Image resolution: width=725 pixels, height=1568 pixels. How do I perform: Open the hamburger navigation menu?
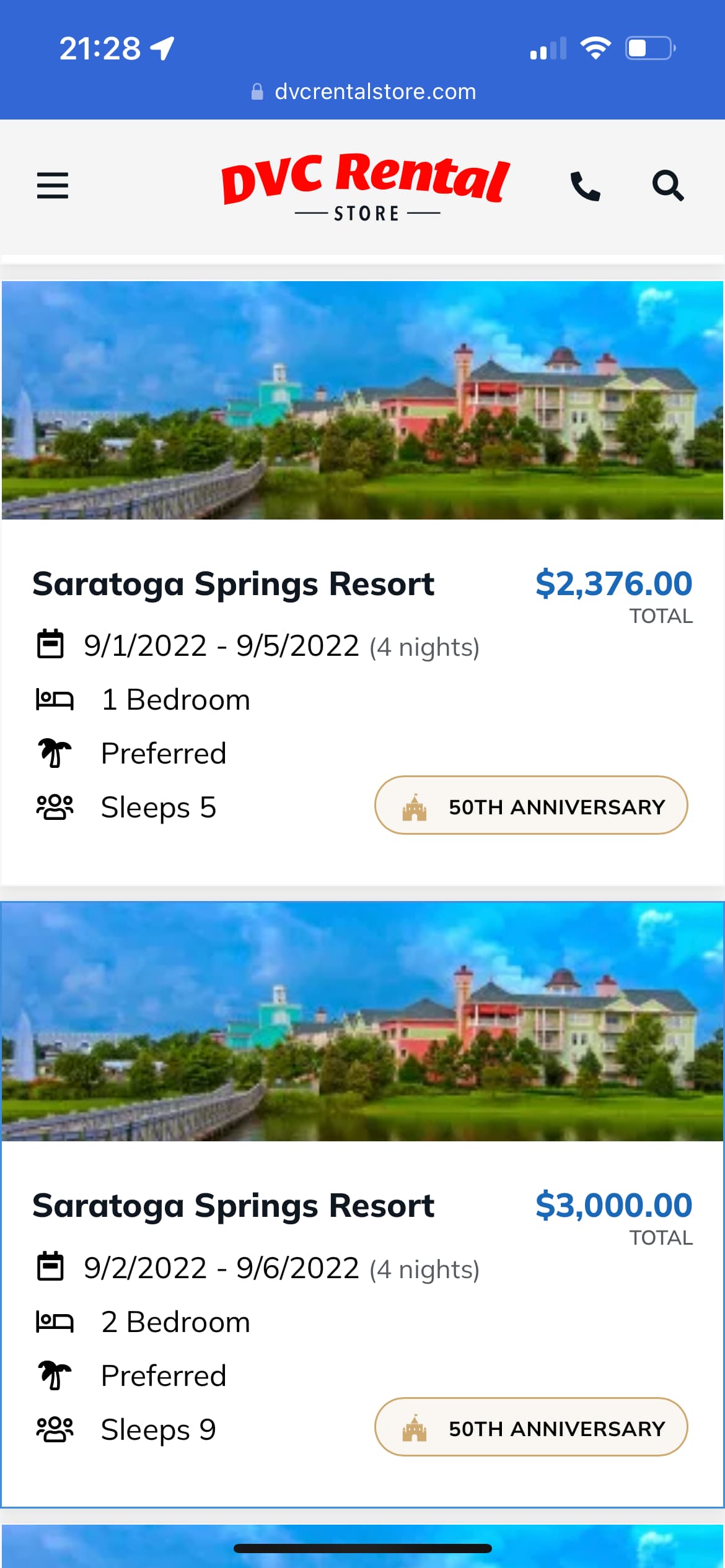53,185
